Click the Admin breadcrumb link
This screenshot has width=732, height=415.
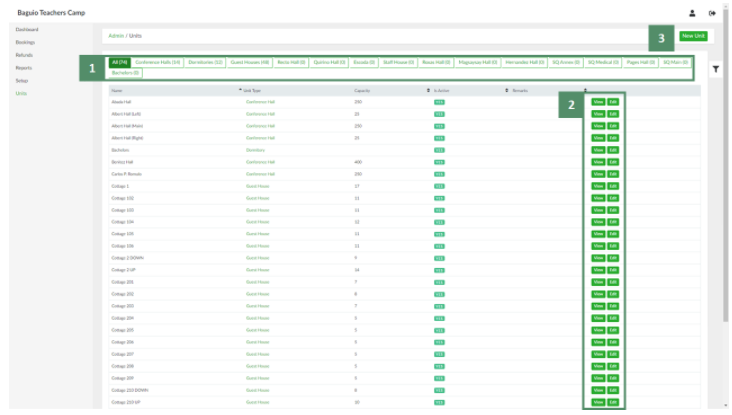[x=115, y=36]
